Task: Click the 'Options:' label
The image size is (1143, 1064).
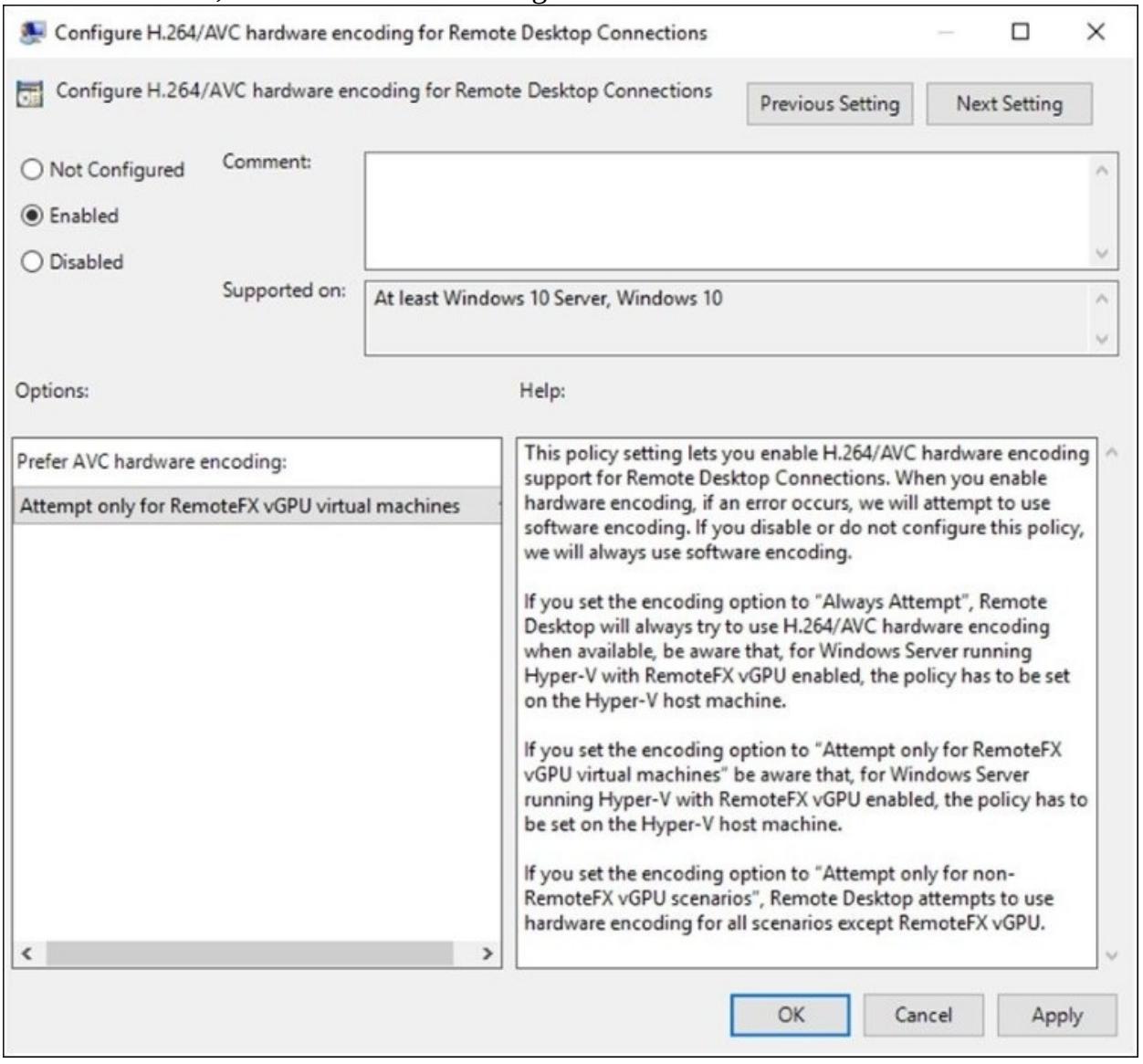Action: point(52,391)
